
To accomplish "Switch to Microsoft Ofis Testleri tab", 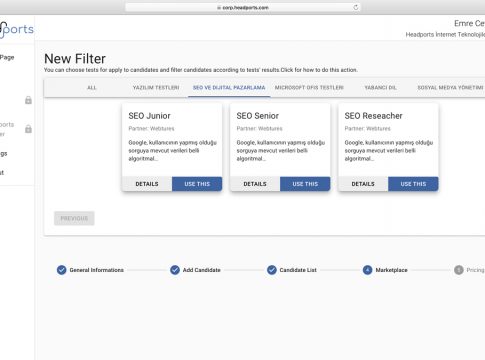I will 309,88.
